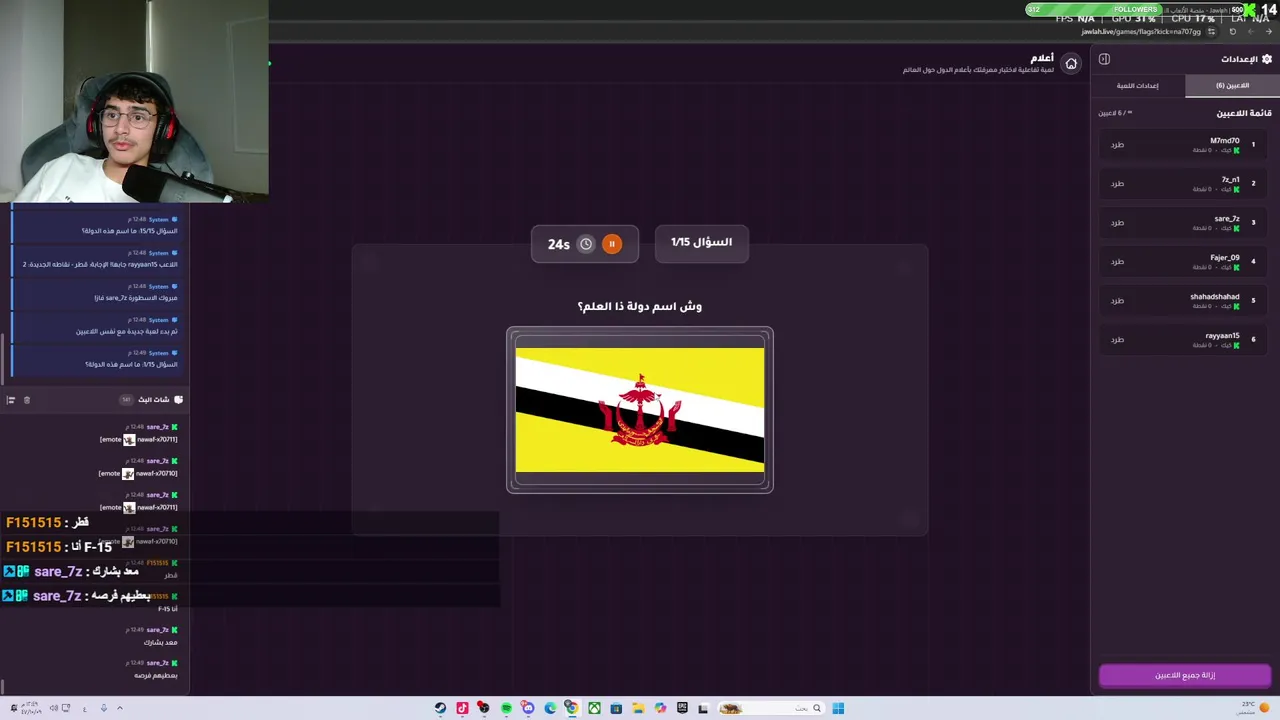Open Microsoft Edge from the taskbar
Screen dimensions: 1280x720
point(550,708)
